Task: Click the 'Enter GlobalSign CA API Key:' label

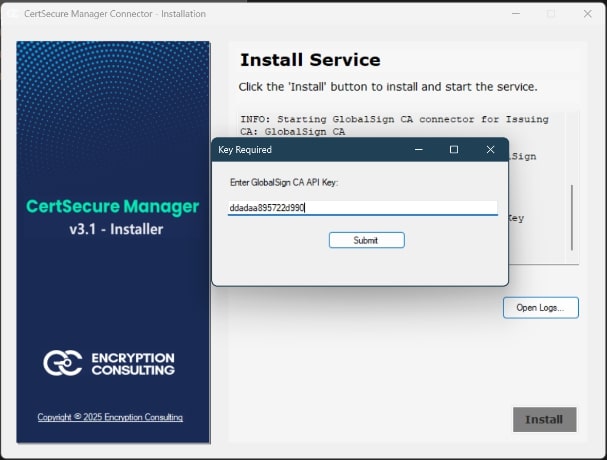Action: pyautogui.click(x=284, y=182)
